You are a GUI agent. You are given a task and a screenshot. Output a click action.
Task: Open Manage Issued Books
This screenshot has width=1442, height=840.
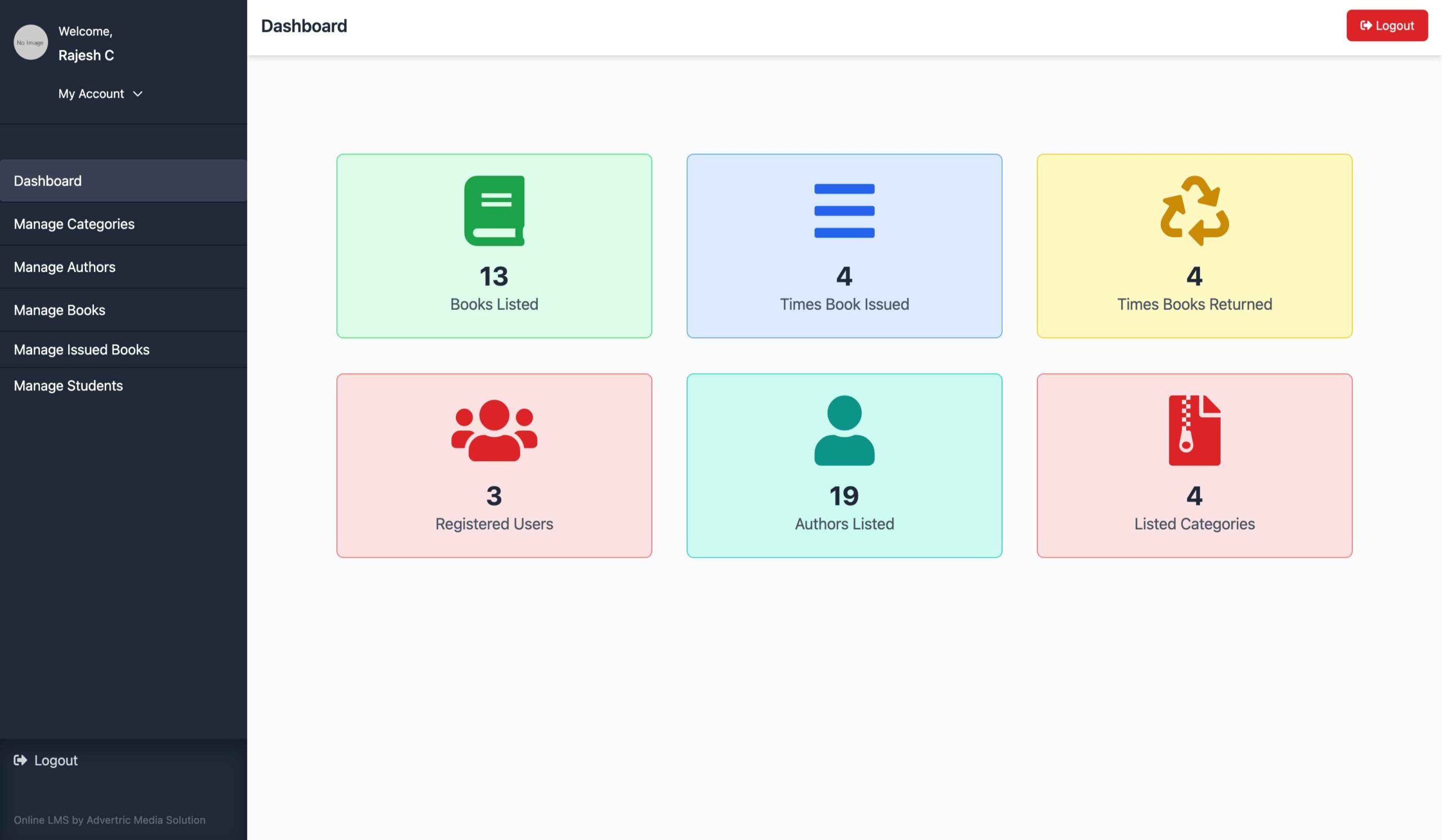81,350
